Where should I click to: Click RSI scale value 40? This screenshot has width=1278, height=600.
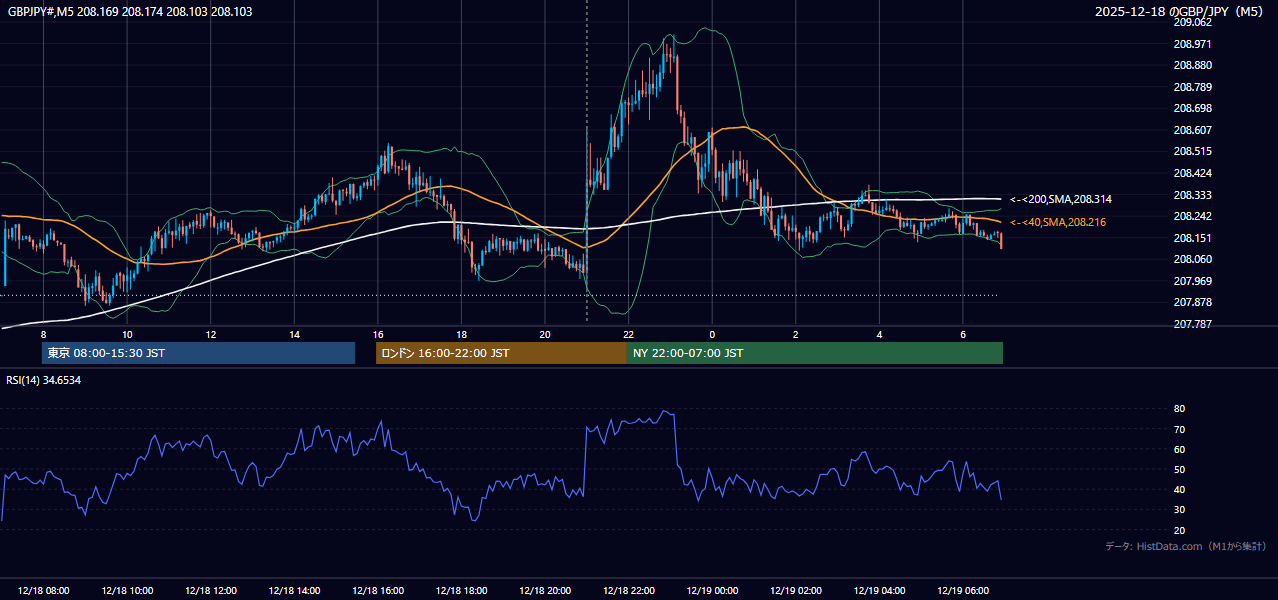tap(1179, 490)
